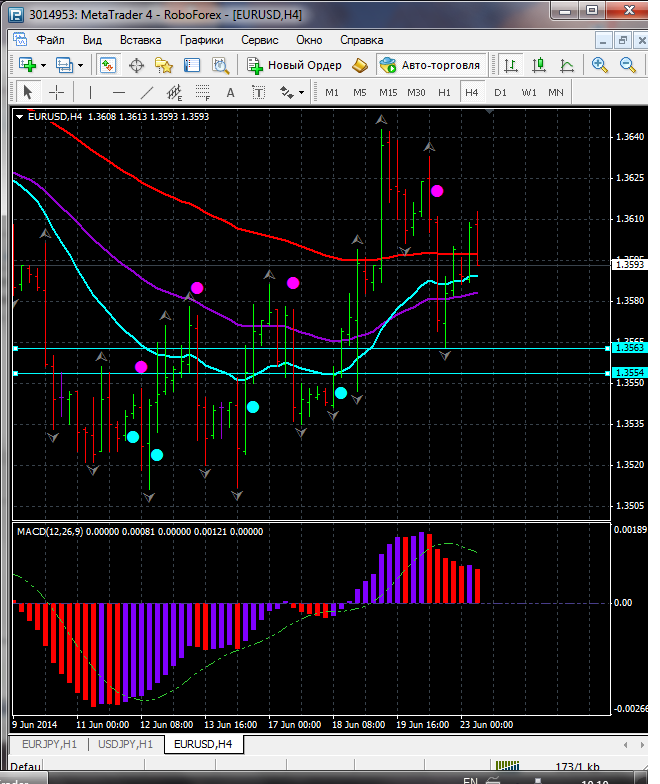
Task: Pick the trendline drawing tool
Action: point(147,92)
